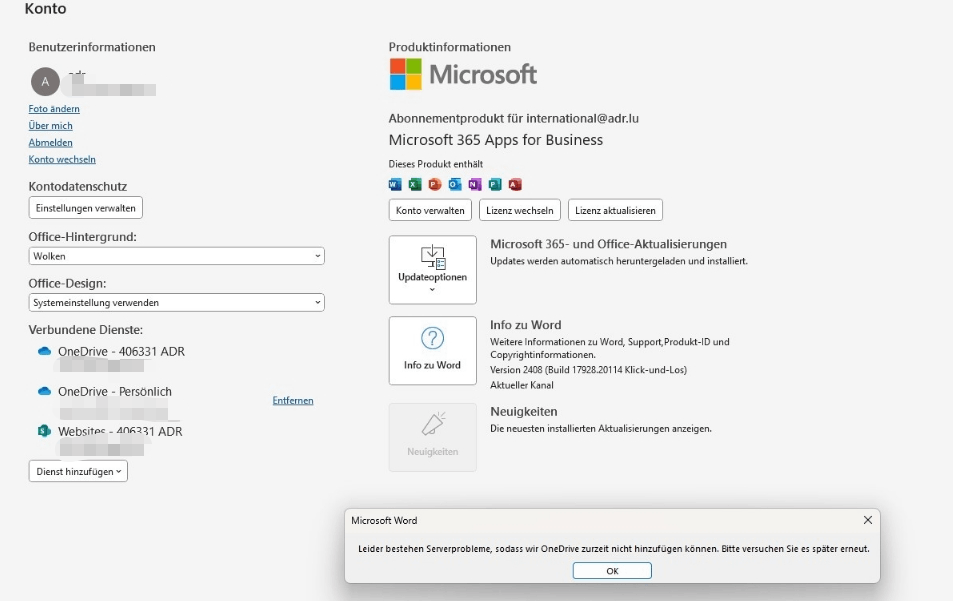Click the Version 2408 build text

(x=588, y=369)
